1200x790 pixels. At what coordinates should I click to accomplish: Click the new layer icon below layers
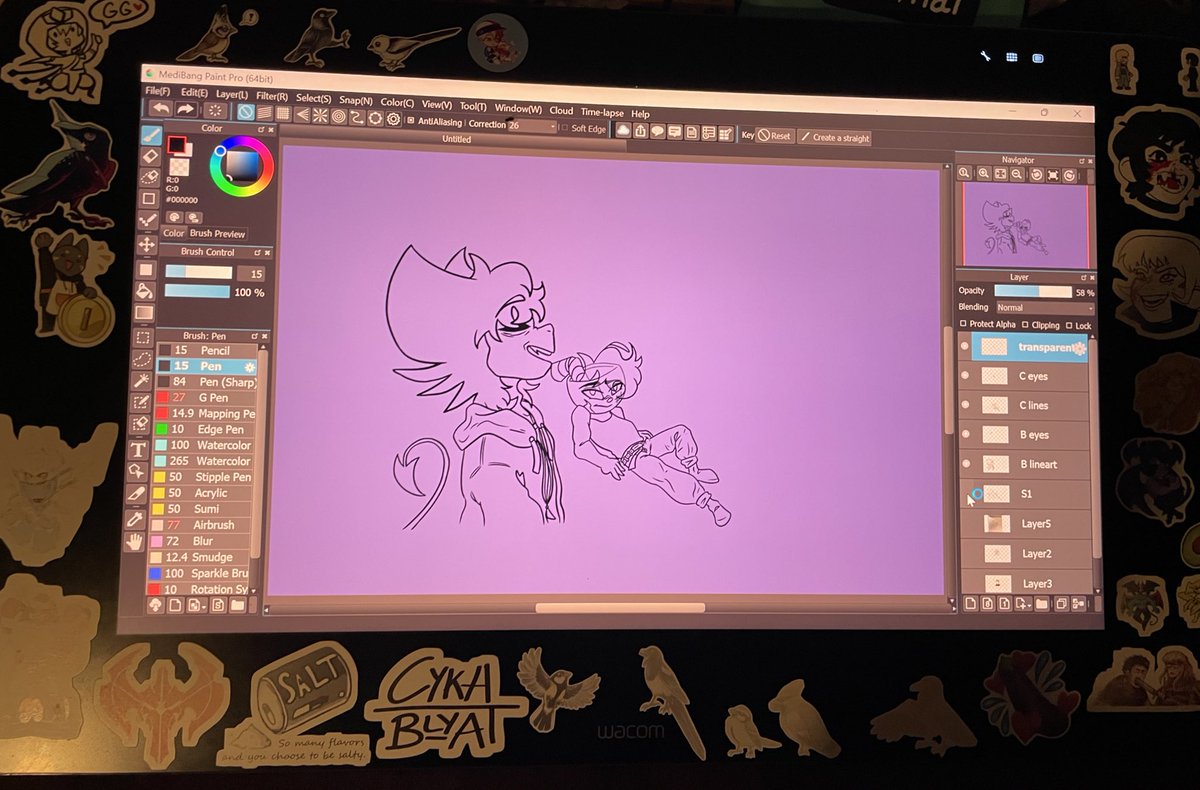click(969, 603)
